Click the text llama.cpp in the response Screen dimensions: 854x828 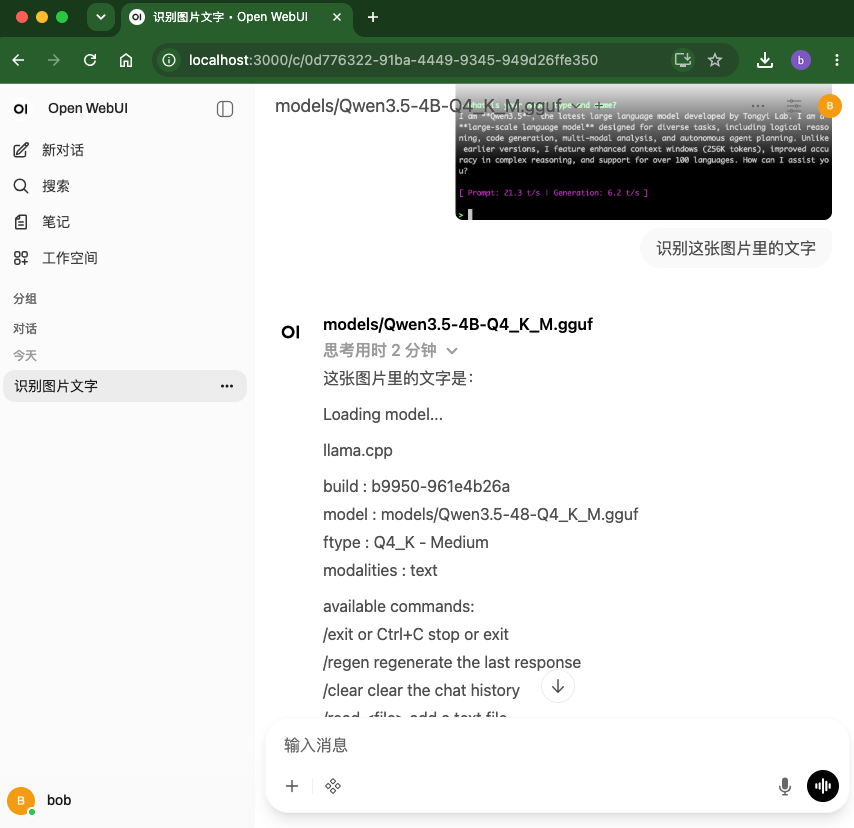pyautogui.click(x=358, y=450)
